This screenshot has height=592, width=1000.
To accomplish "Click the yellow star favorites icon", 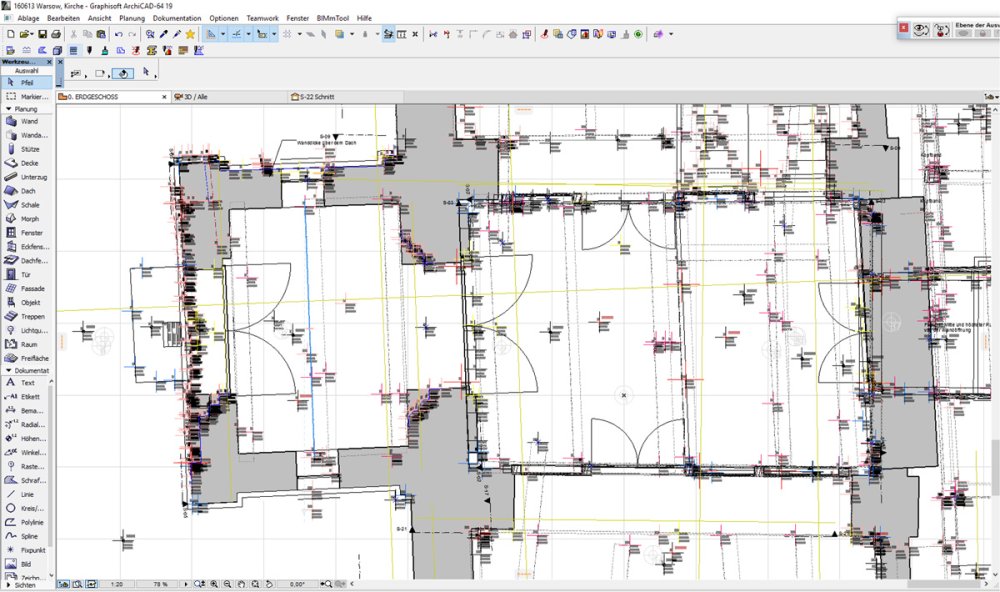I will click(190, 34).
